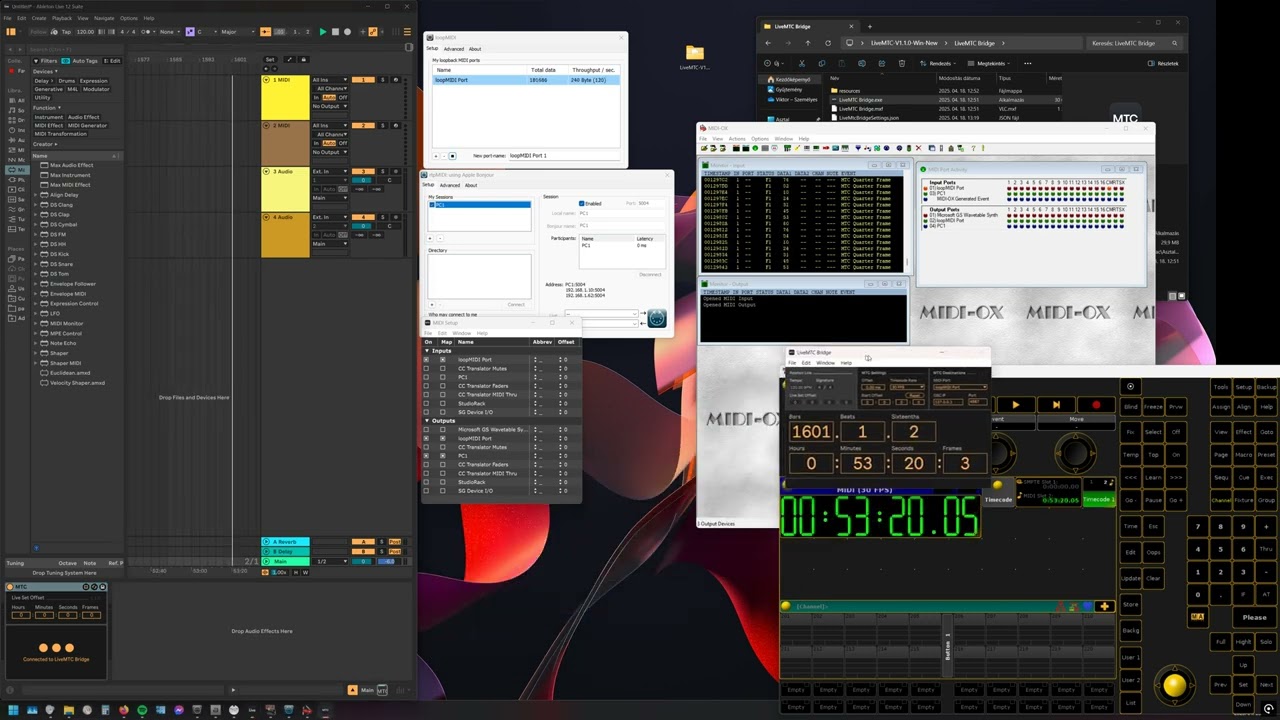The image size is (1280, 720).
Task: Click the yellow plus icon on the Channel bar
Action: click(x=1104, y=606)
